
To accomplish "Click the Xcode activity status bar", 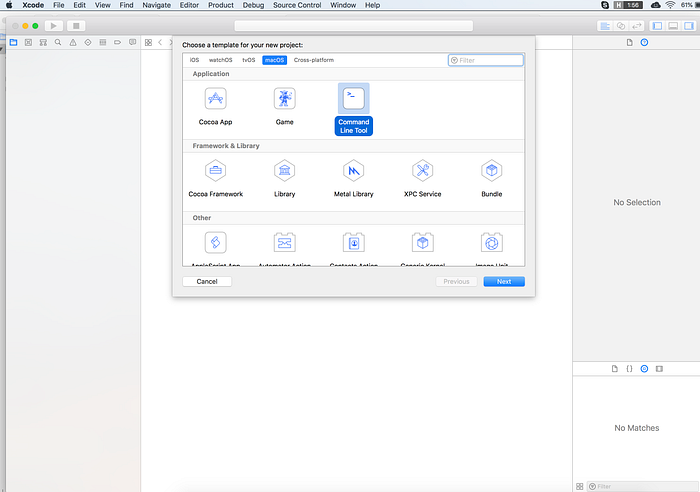I will pos(354,26).
